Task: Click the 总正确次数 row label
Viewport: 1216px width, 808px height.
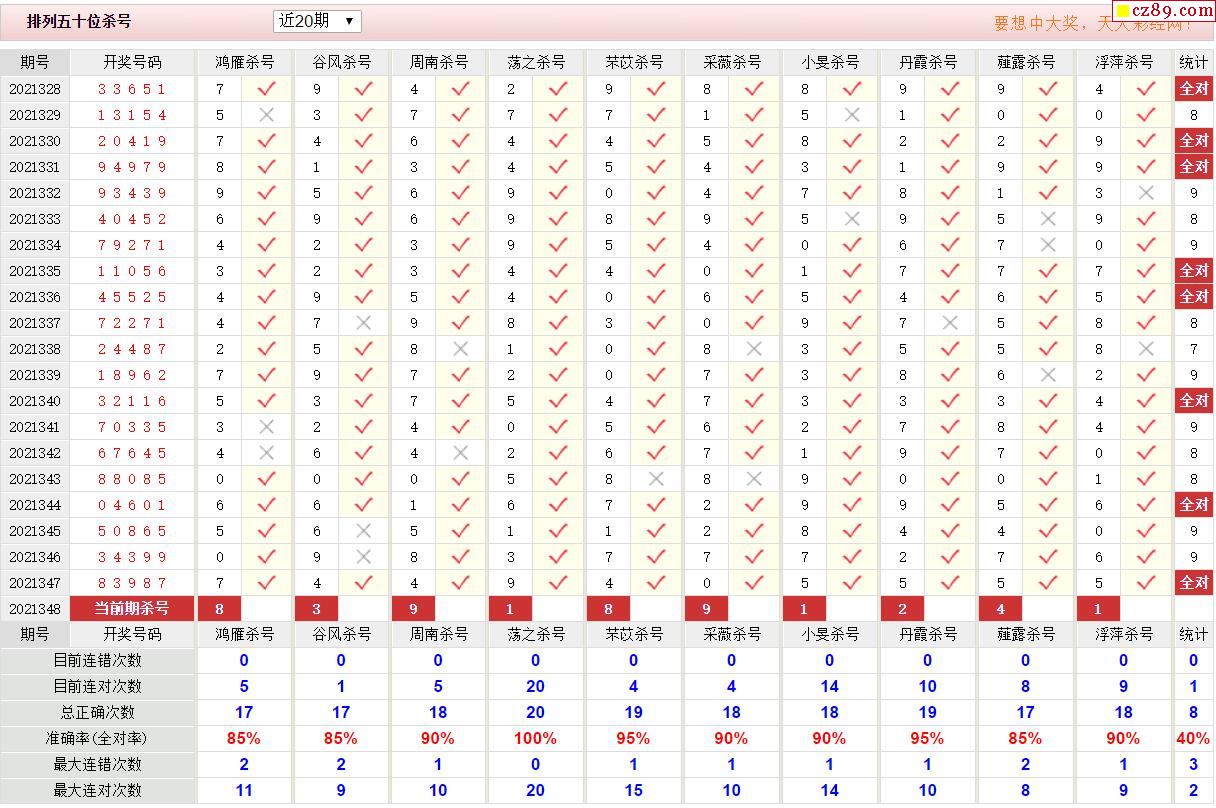Action: (x=98, y=713)
